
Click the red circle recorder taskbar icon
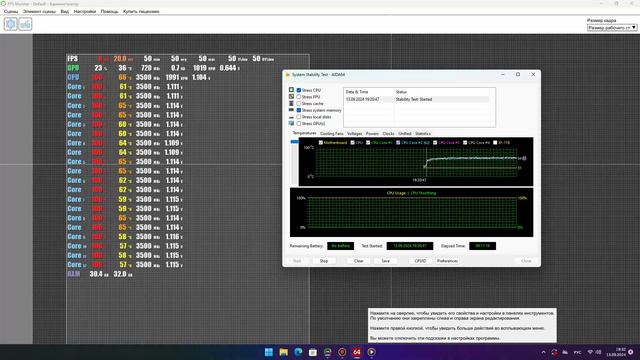[342, 352]
